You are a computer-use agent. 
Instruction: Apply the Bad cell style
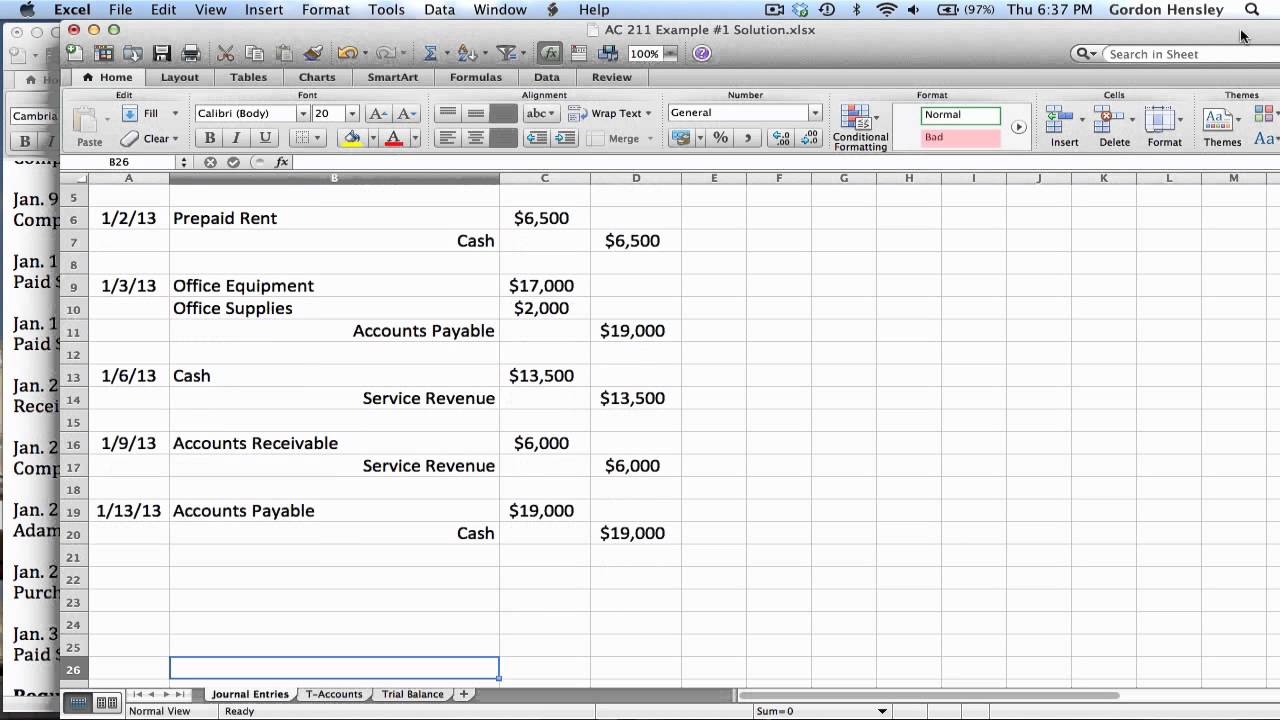(x=960, y=138)
